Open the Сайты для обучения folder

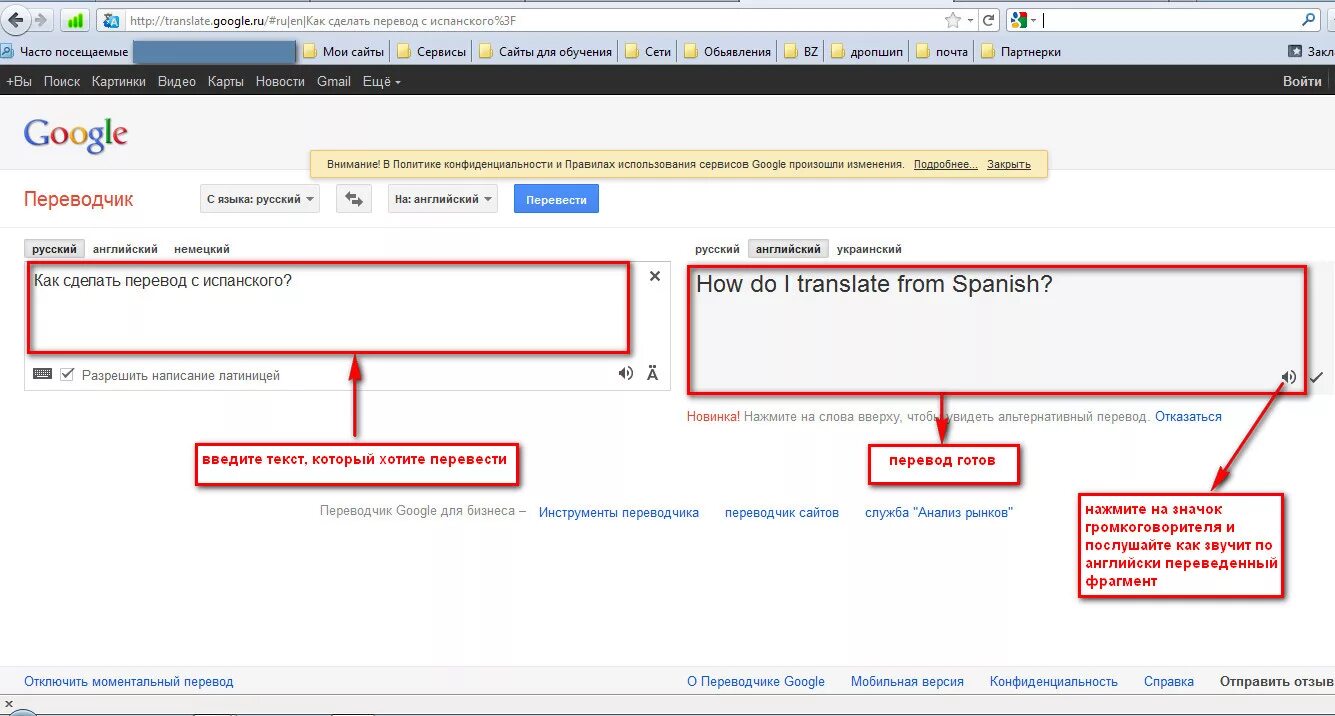coord(545,51)
